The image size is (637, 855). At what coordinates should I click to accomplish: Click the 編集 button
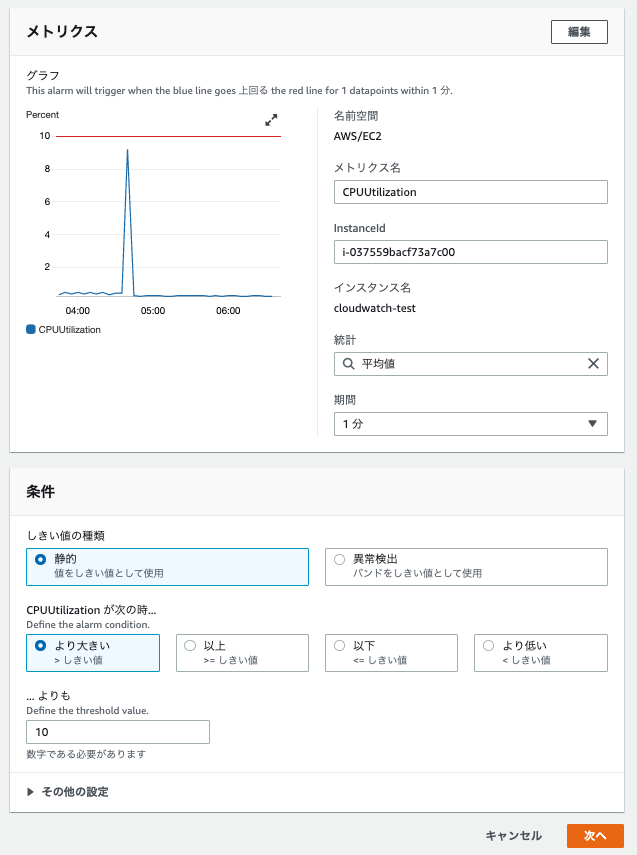pos(579,32)
